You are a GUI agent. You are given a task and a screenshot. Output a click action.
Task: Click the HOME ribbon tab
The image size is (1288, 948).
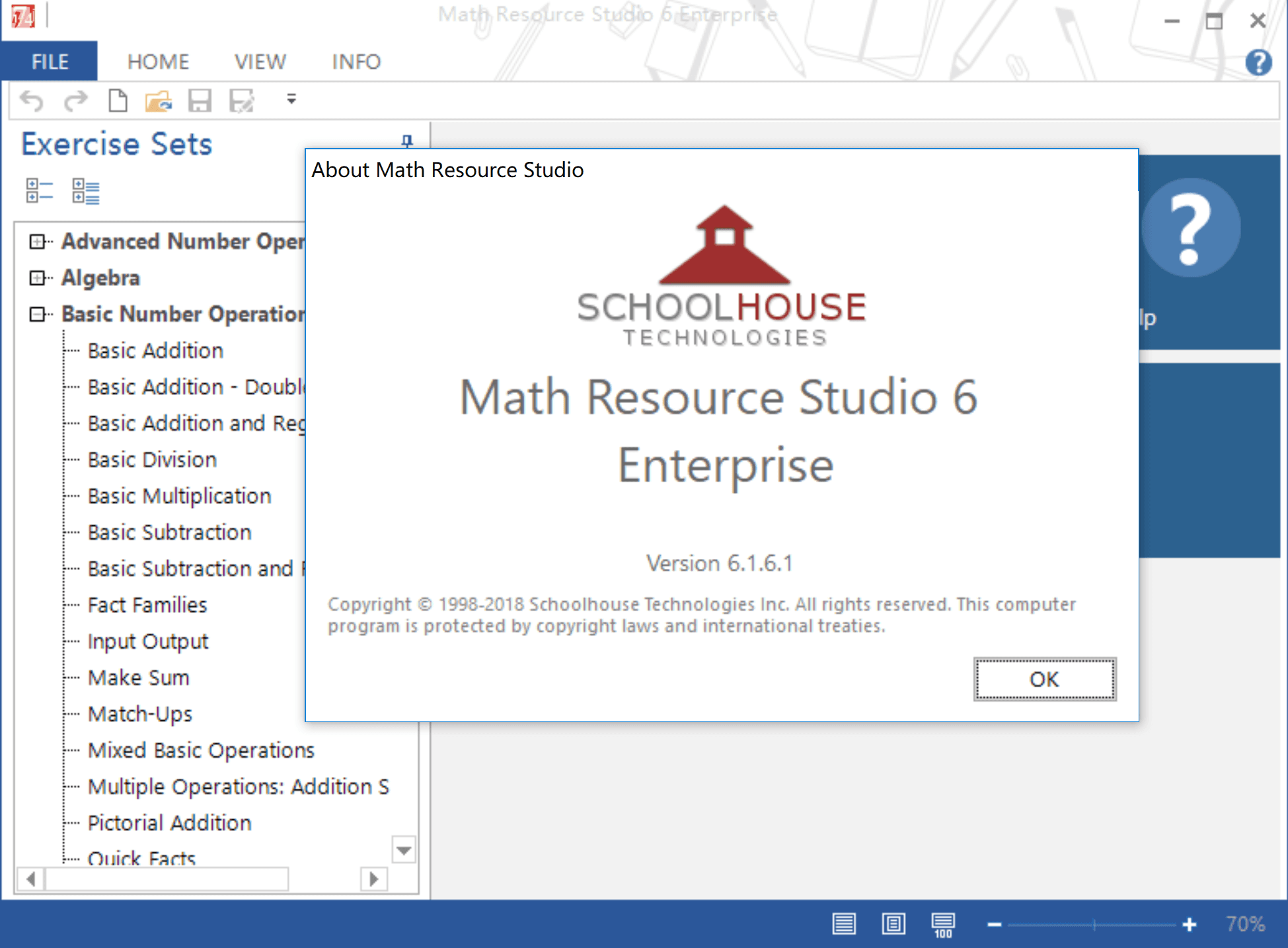157,61
